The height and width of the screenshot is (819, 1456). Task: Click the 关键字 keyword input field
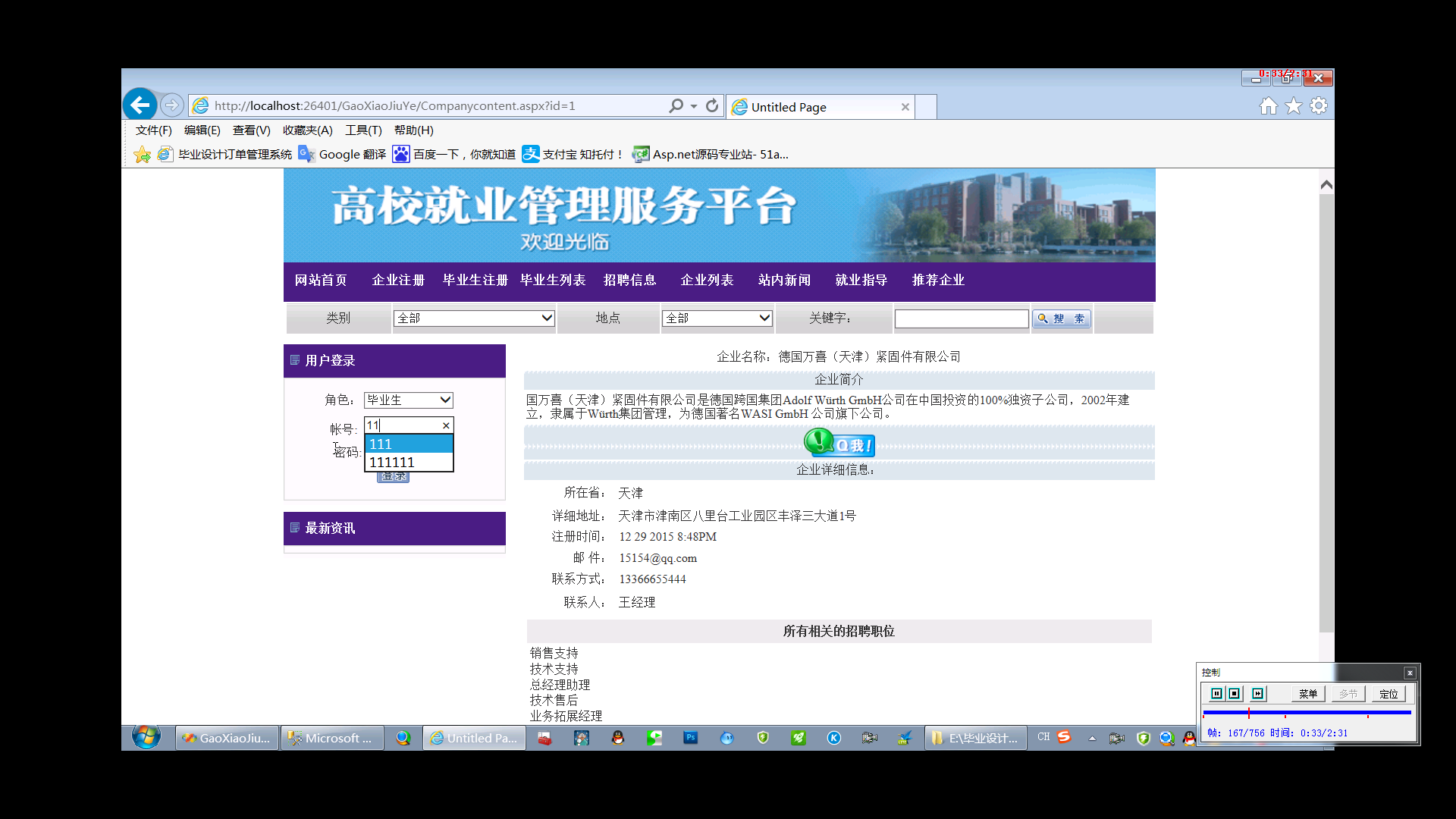(961, 318)
